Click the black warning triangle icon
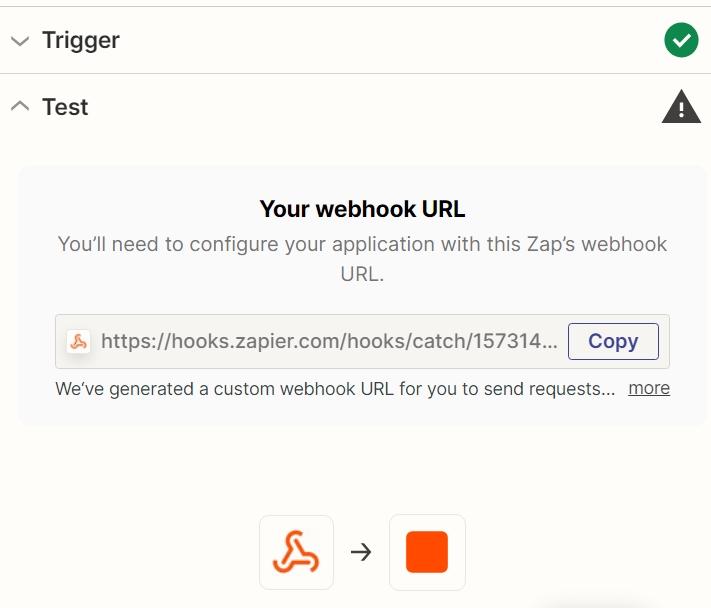 coord(681,107)
